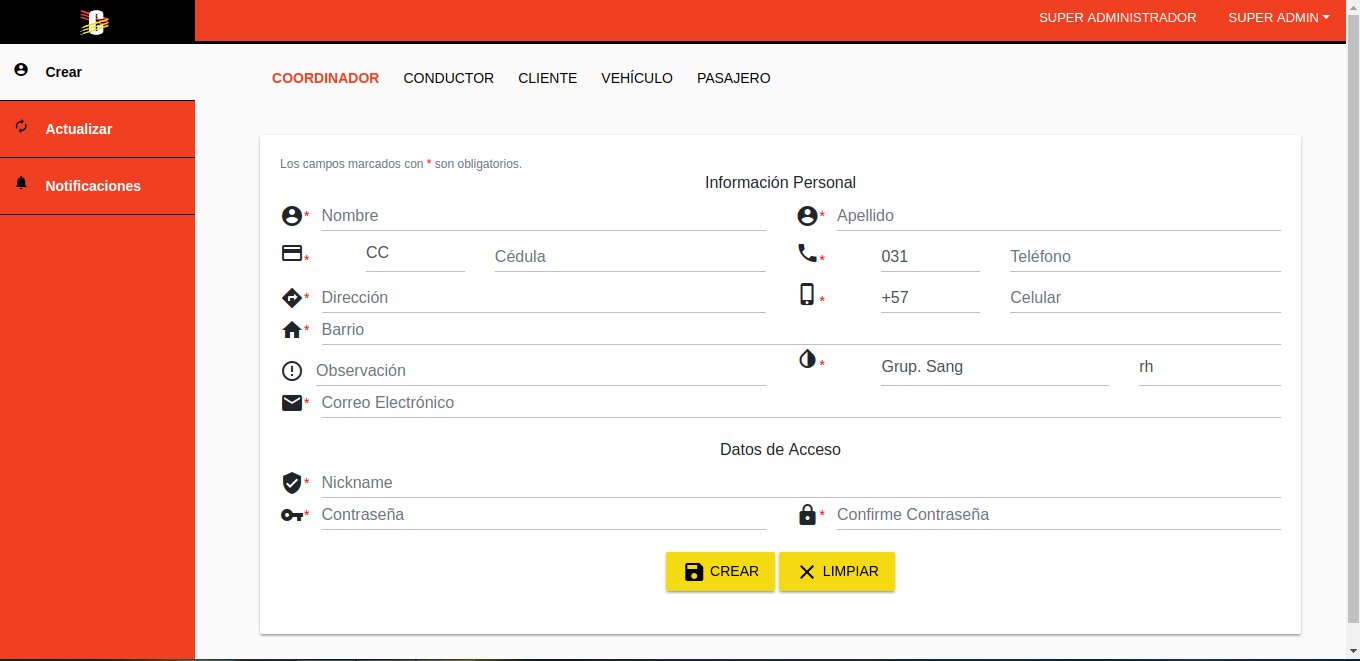
Task: Open the SUPER ADMIN user dropdown
Action: click(1279, 18)
